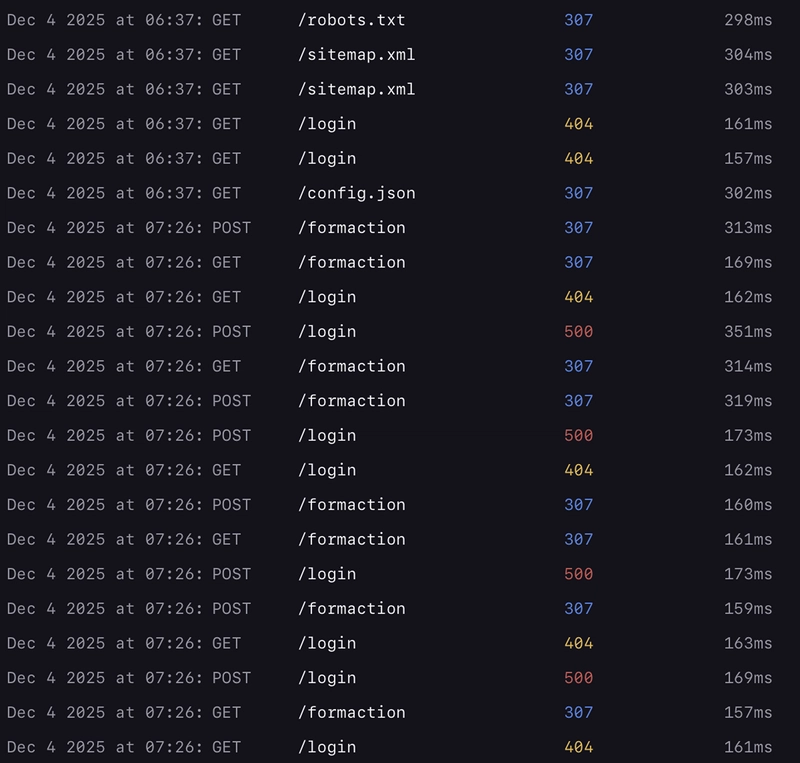Open the /config.json request path

[356, 193]
